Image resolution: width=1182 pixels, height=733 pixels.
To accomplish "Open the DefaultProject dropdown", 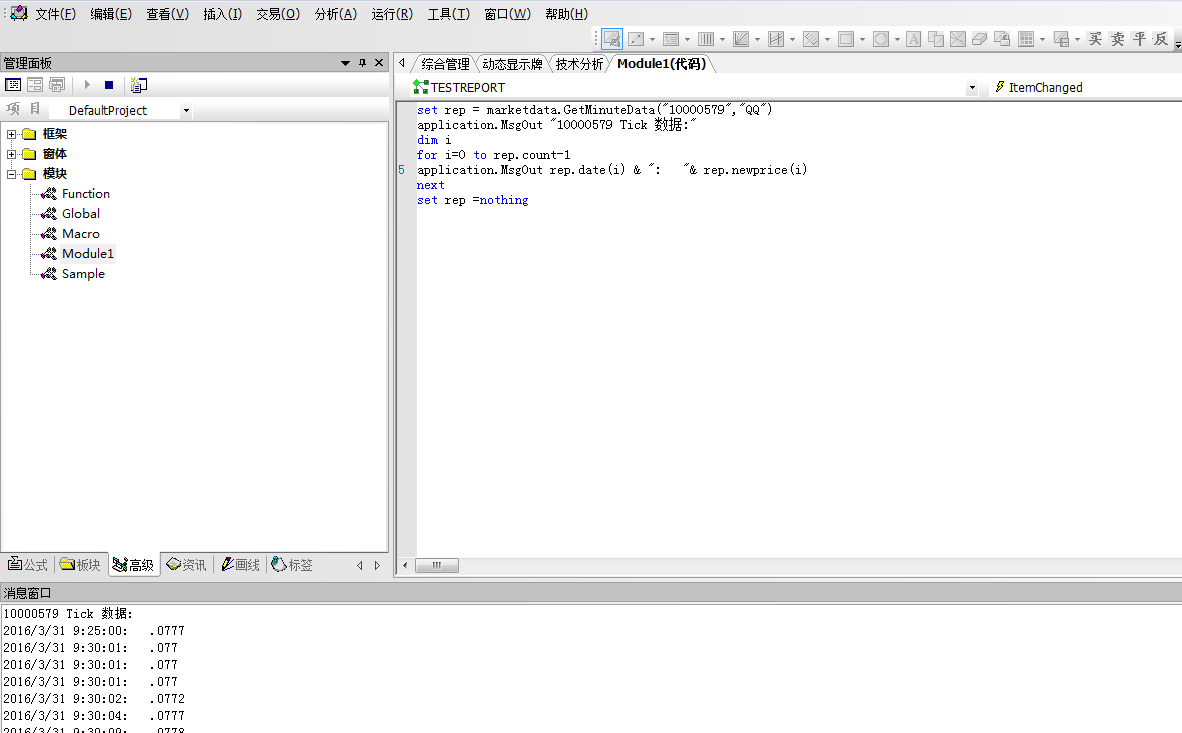I will 186,111.
